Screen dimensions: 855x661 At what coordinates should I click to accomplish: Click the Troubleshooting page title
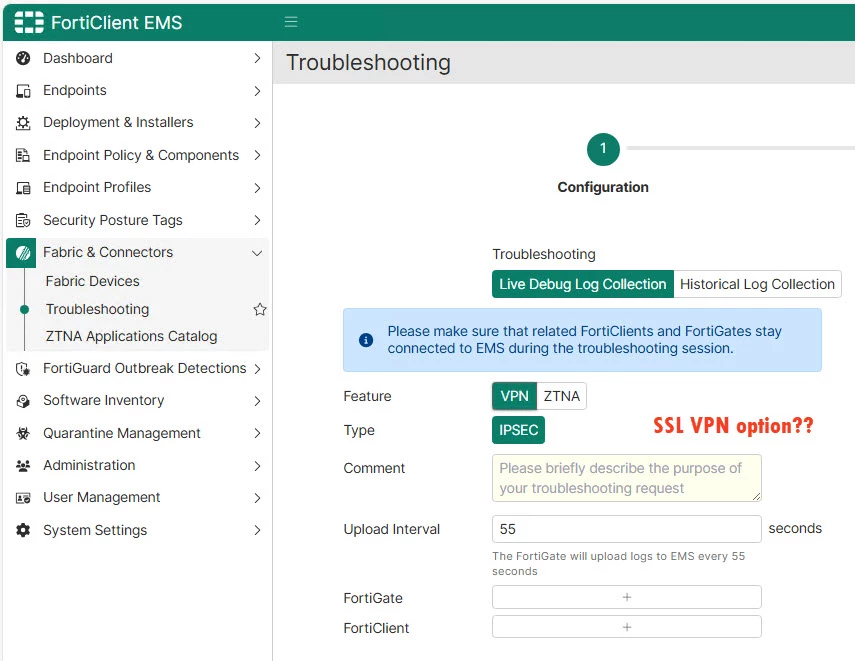pyautogui.click(x=368, y=63)
